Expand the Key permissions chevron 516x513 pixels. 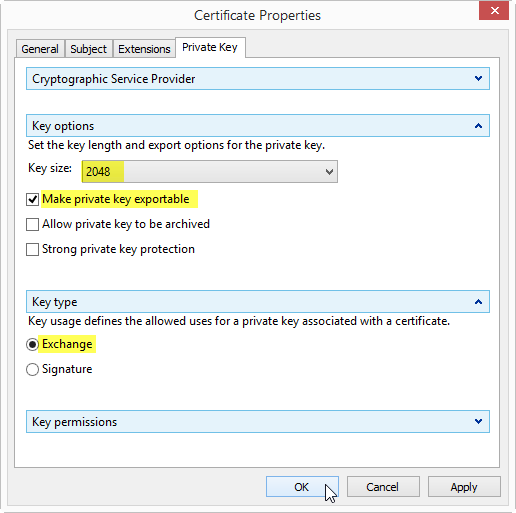coord(478,421)
